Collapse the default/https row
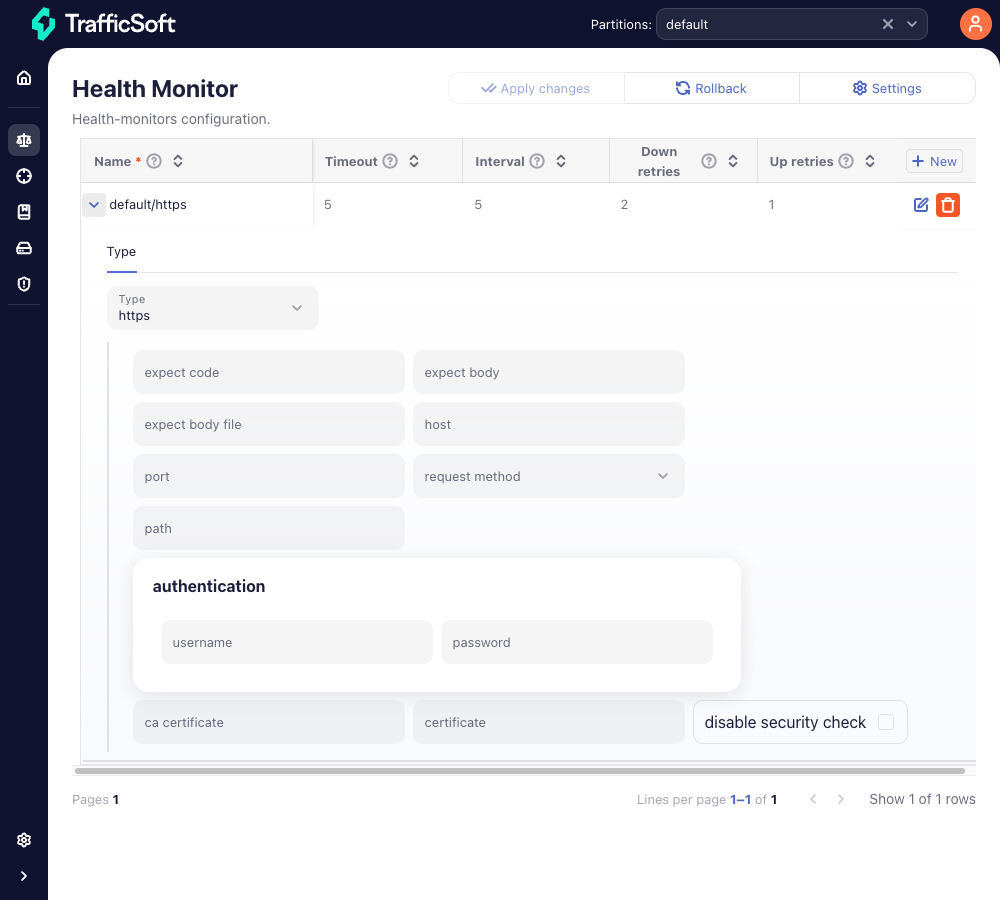The image size is (1000, 900). tap(94, 205)
